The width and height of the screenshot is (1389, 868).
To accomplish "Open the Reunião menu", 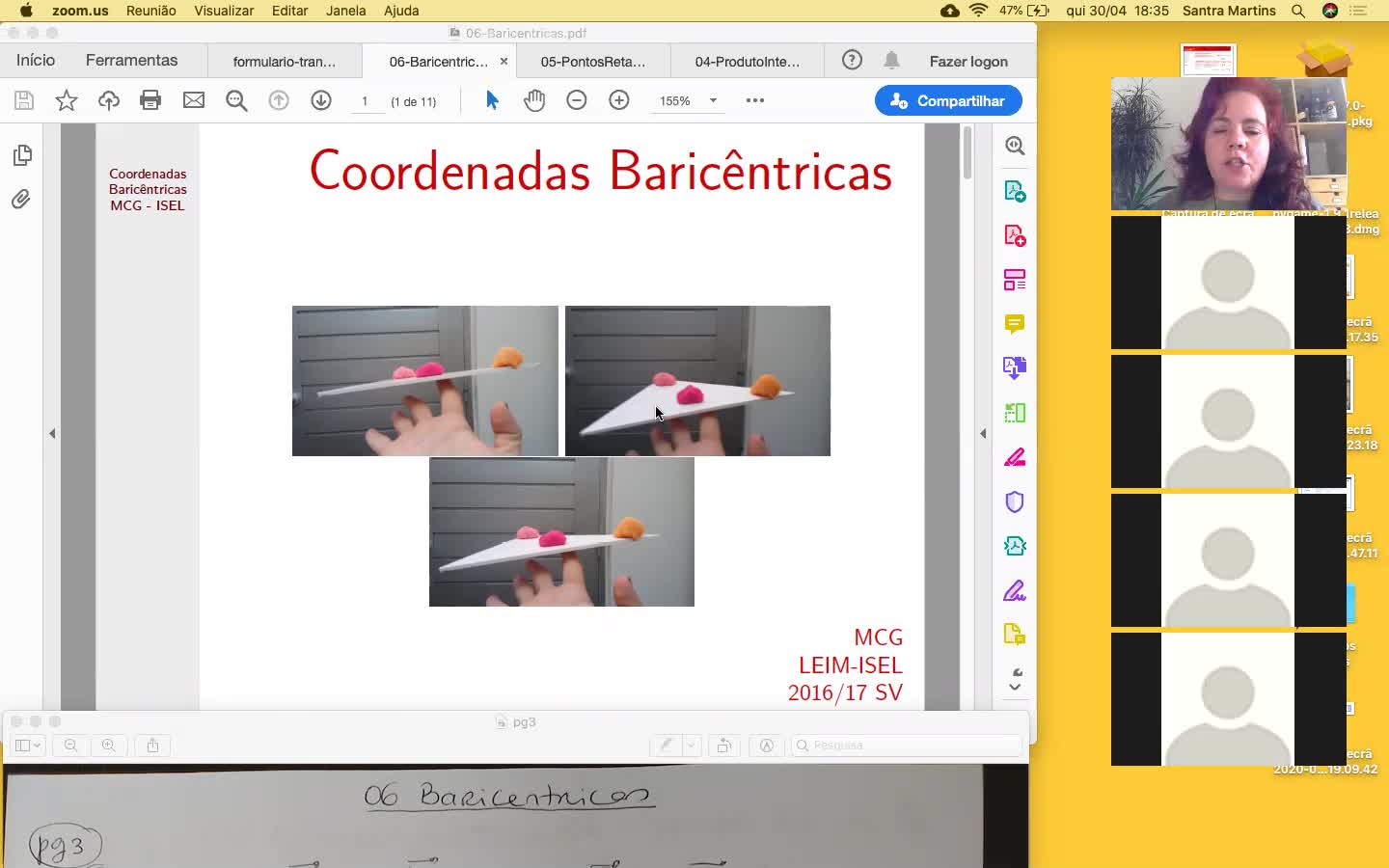I will click(x=150, y=11).
